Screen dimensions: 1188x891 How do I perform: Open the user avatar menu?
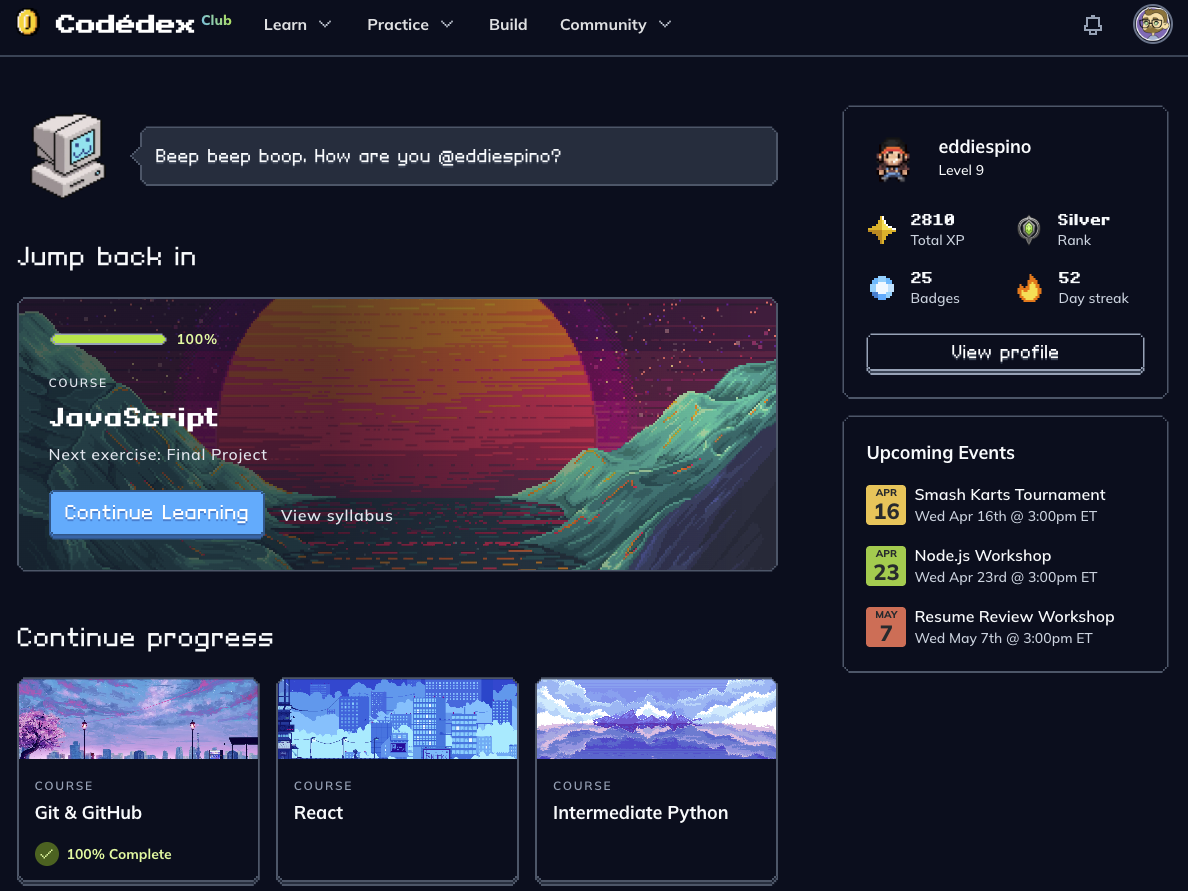click(x=1152, y=24)
